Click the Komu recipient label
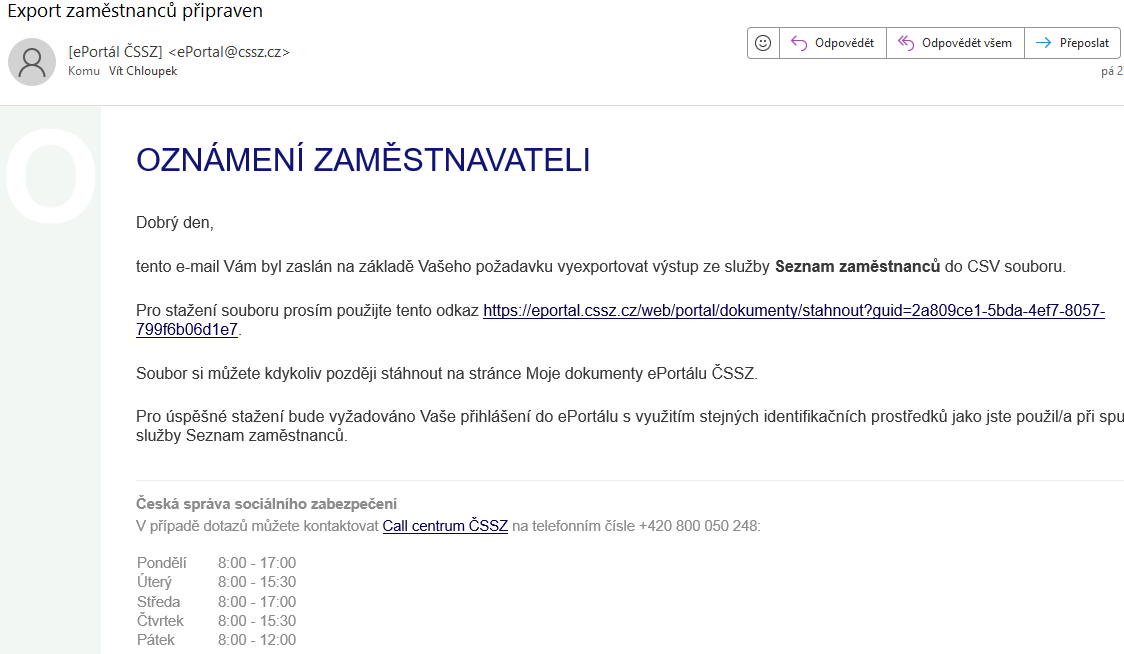1124x654 pixels. point(84,72)
